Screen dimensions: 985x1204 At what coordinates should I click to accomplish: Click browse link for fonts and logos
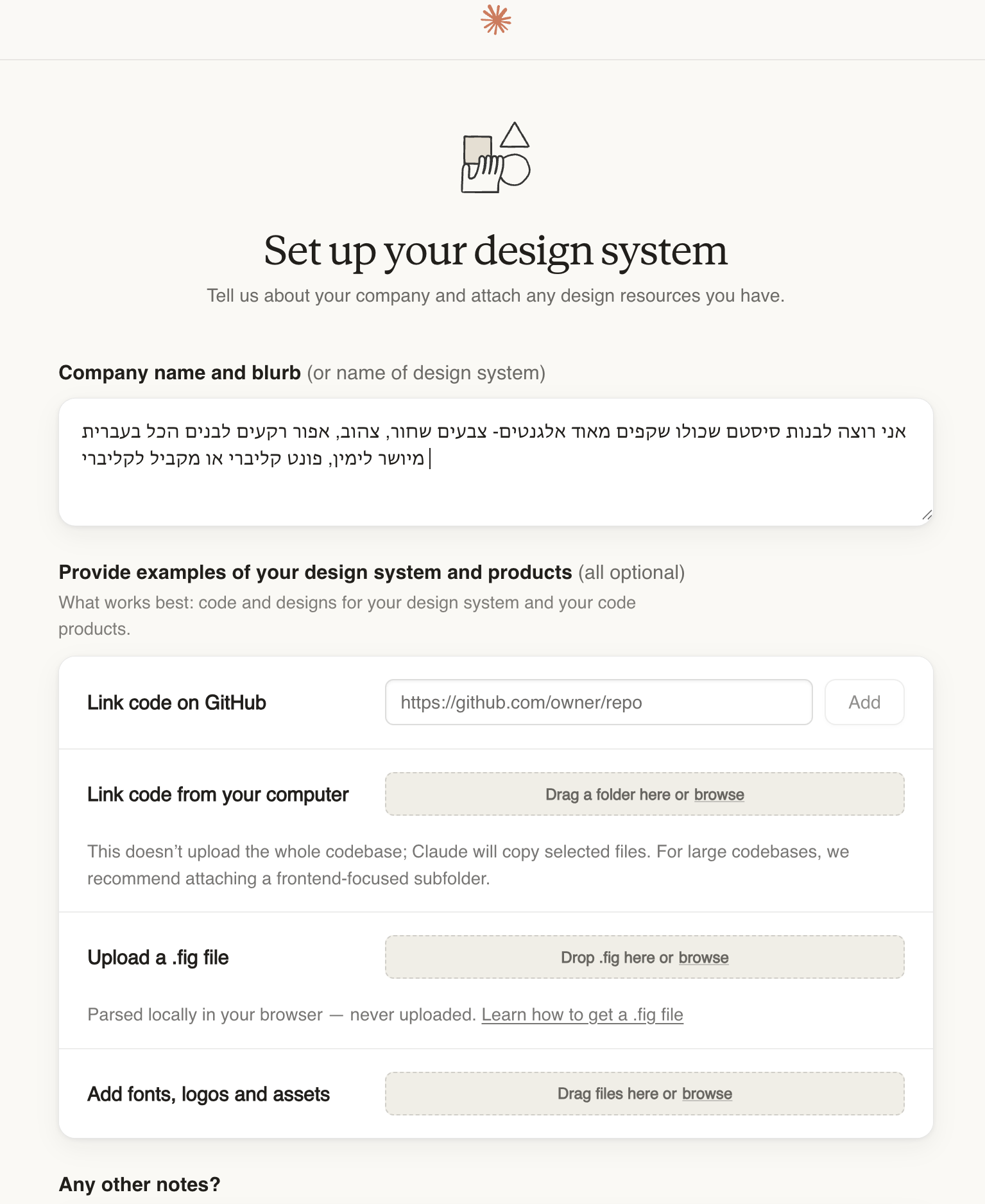click(x=707, y=1094)
